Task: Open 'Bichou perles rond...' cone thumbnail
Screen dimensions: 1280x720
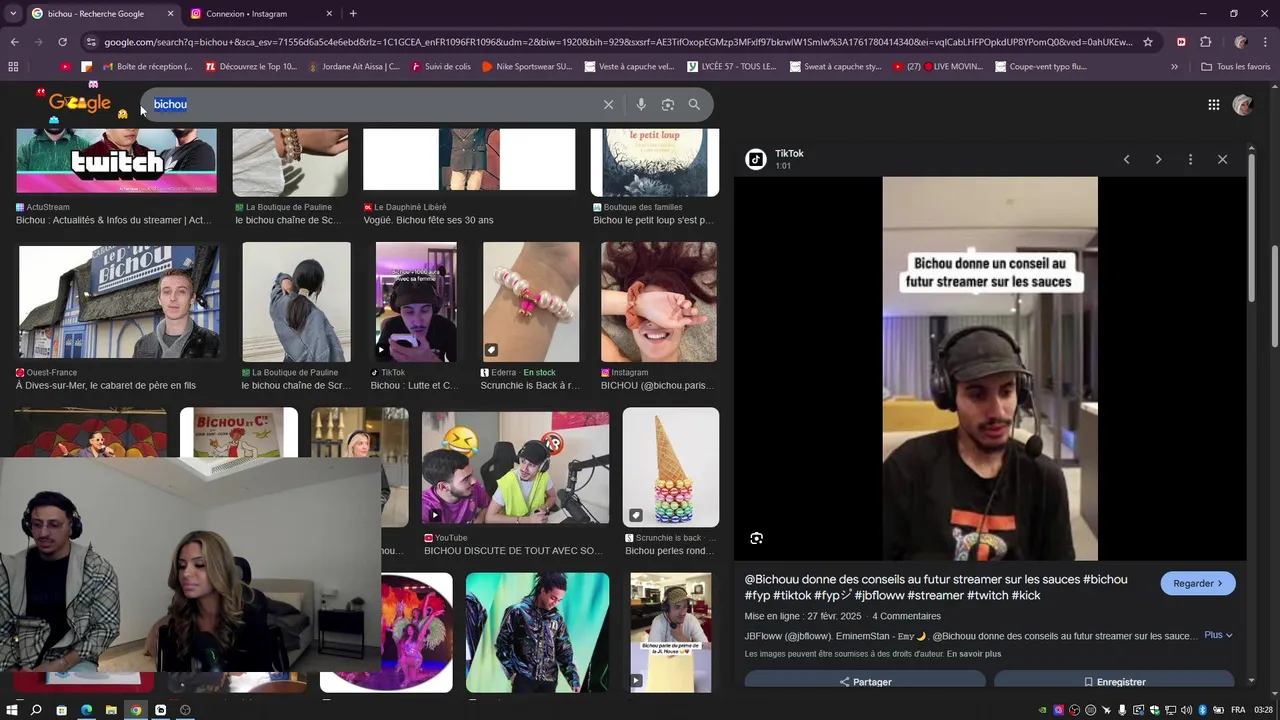Action: pos(671,467)
